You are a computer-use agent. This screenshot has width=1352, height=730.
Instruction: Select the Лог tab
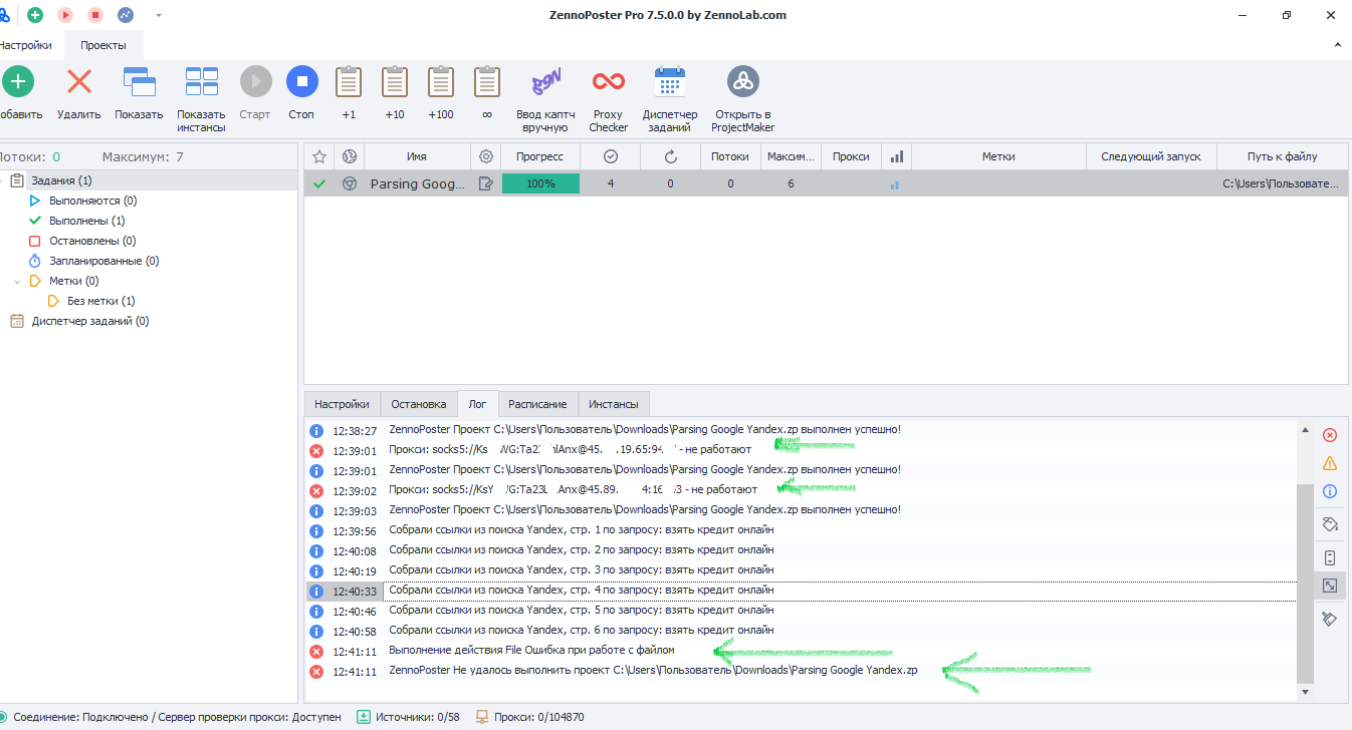477,404
